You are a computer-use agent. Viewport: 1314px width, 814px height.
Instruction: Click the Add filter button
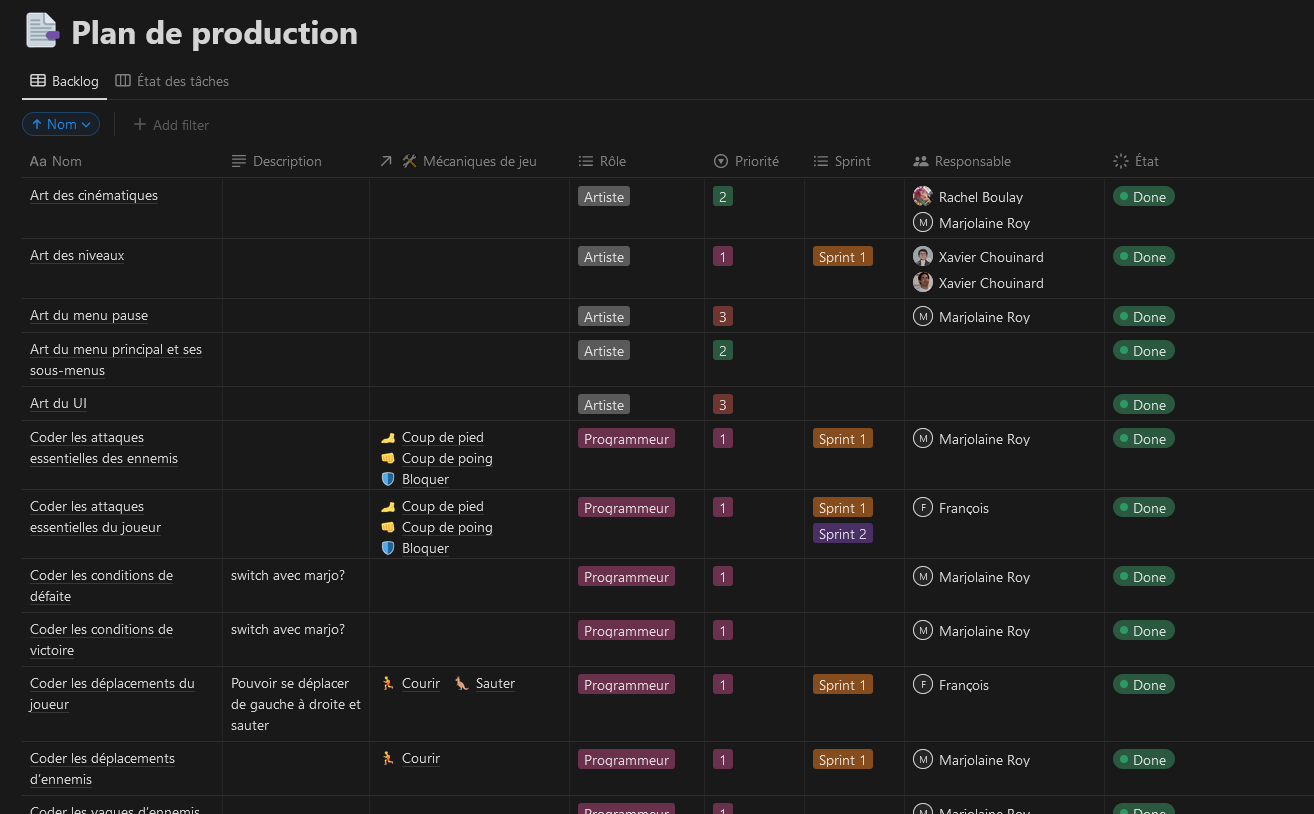[x=180, y=125]
